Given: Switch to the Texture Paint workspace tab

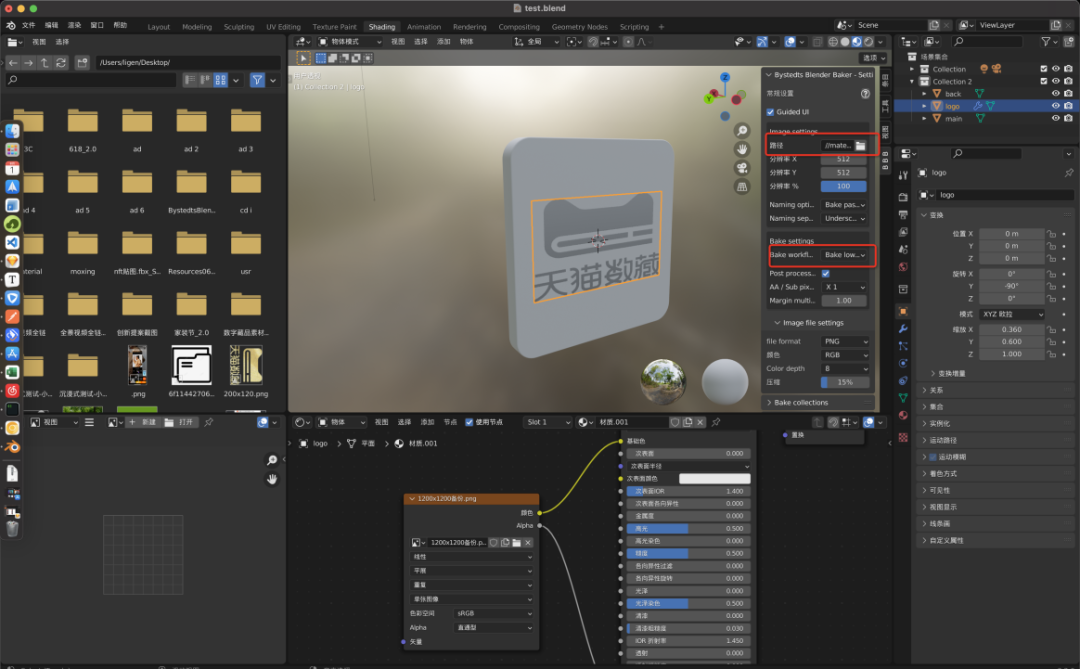Looking at the screenshot, I should [x=335, y=27].
